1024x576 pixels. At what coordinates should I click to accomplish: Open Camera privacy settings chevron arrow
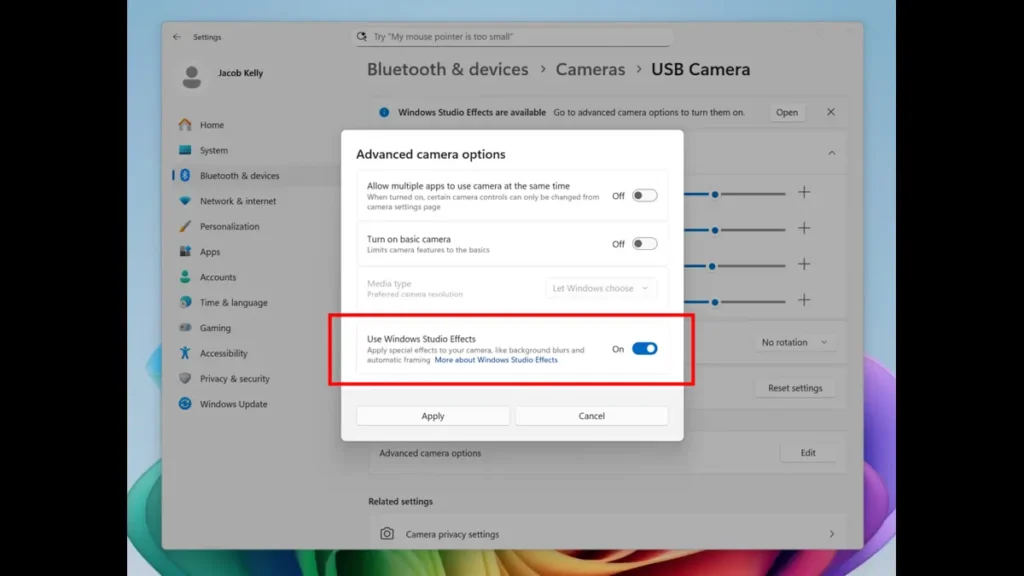pyautogui.click(x=831, y=534)
